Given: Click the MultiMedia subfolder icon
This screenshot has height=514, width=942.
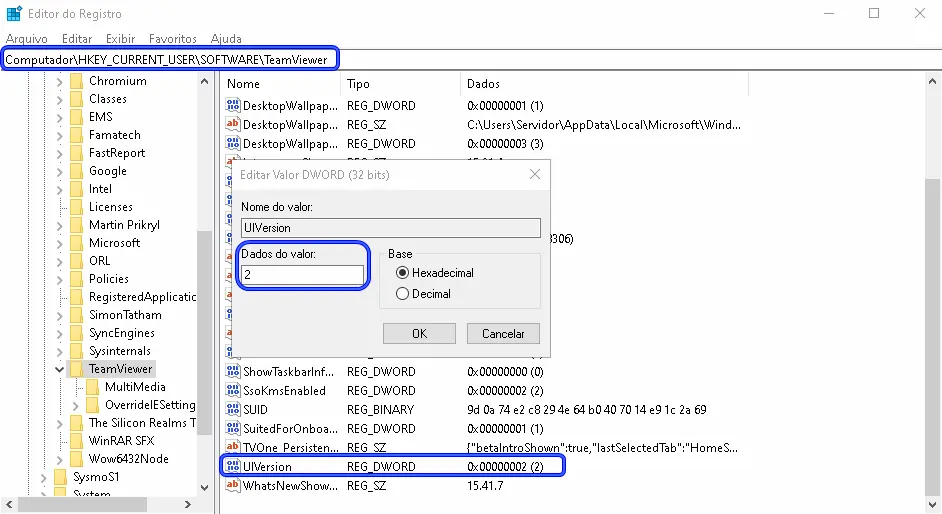Looking at the screenshot, I should click(92, 387).
